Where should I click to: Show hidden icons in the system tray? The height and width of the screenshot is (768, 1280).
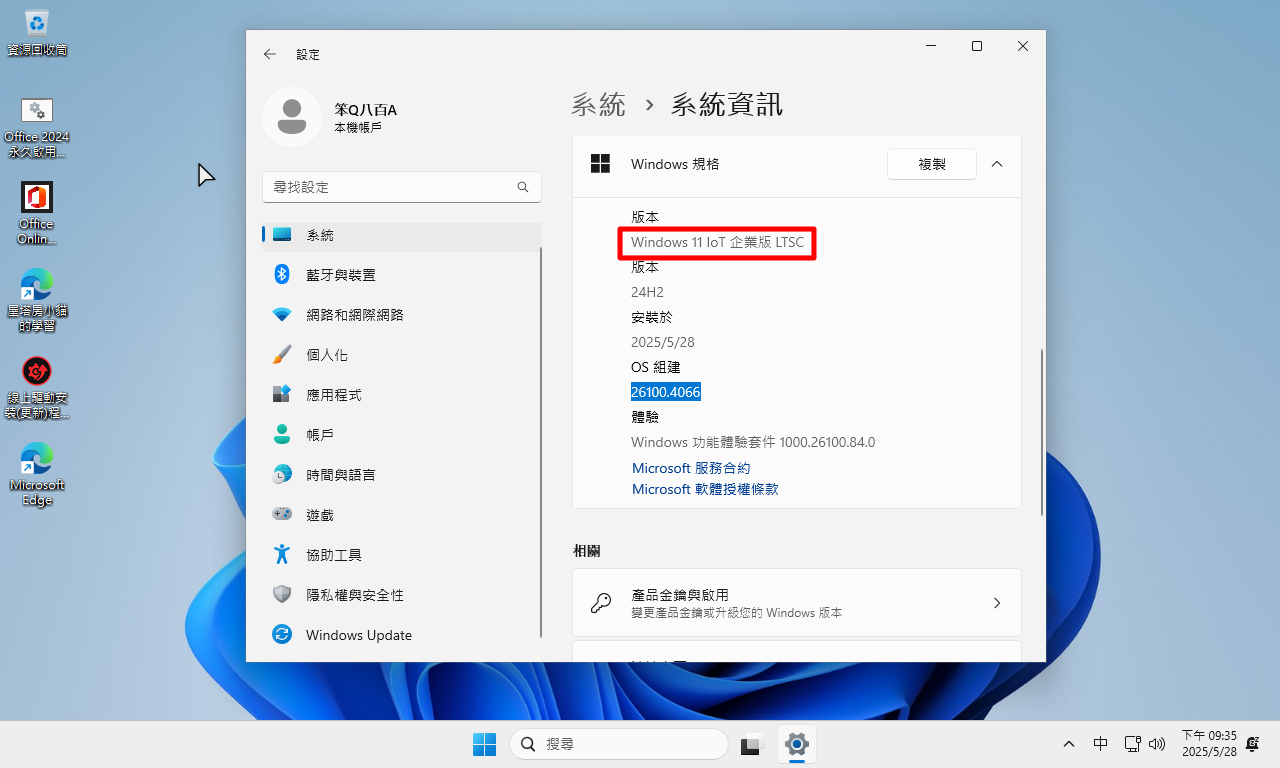click(1069, 744)
